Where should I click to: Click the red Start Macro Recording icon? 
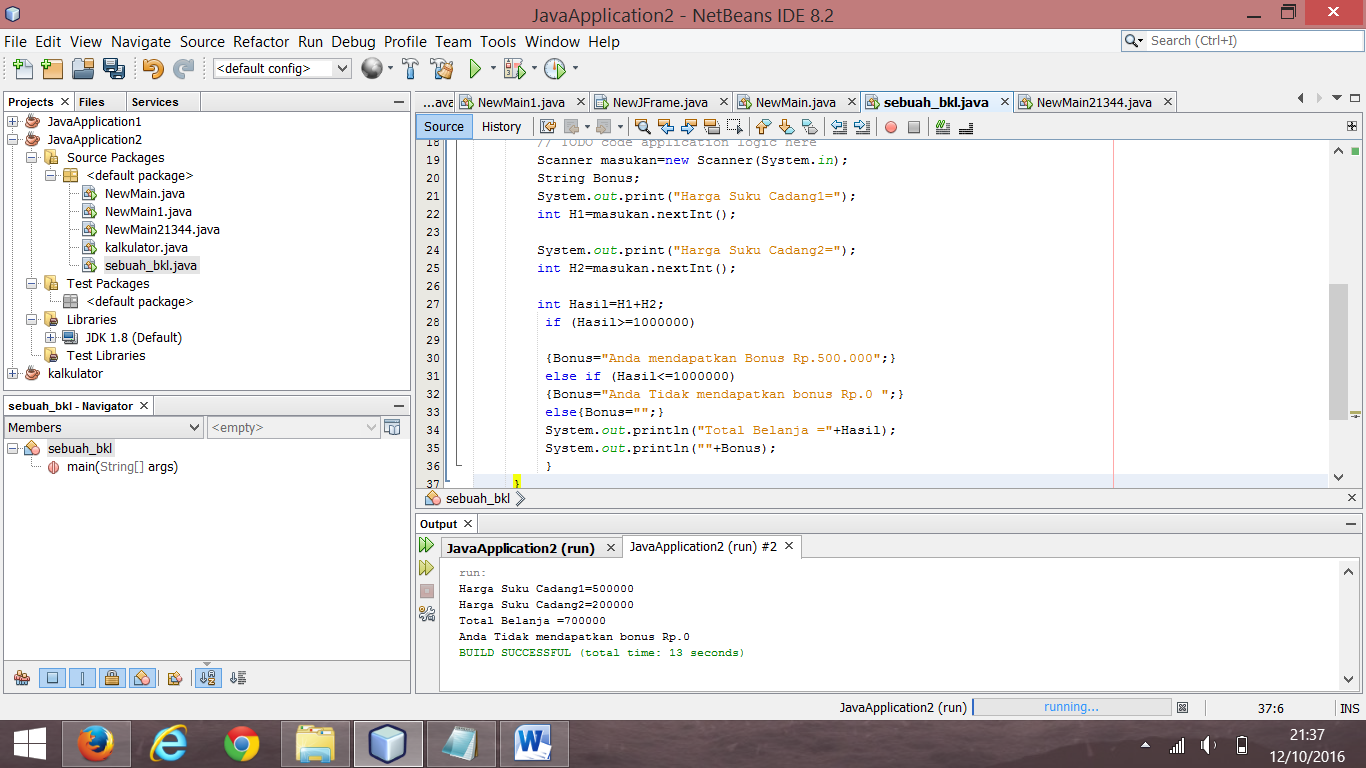point(890,127)
